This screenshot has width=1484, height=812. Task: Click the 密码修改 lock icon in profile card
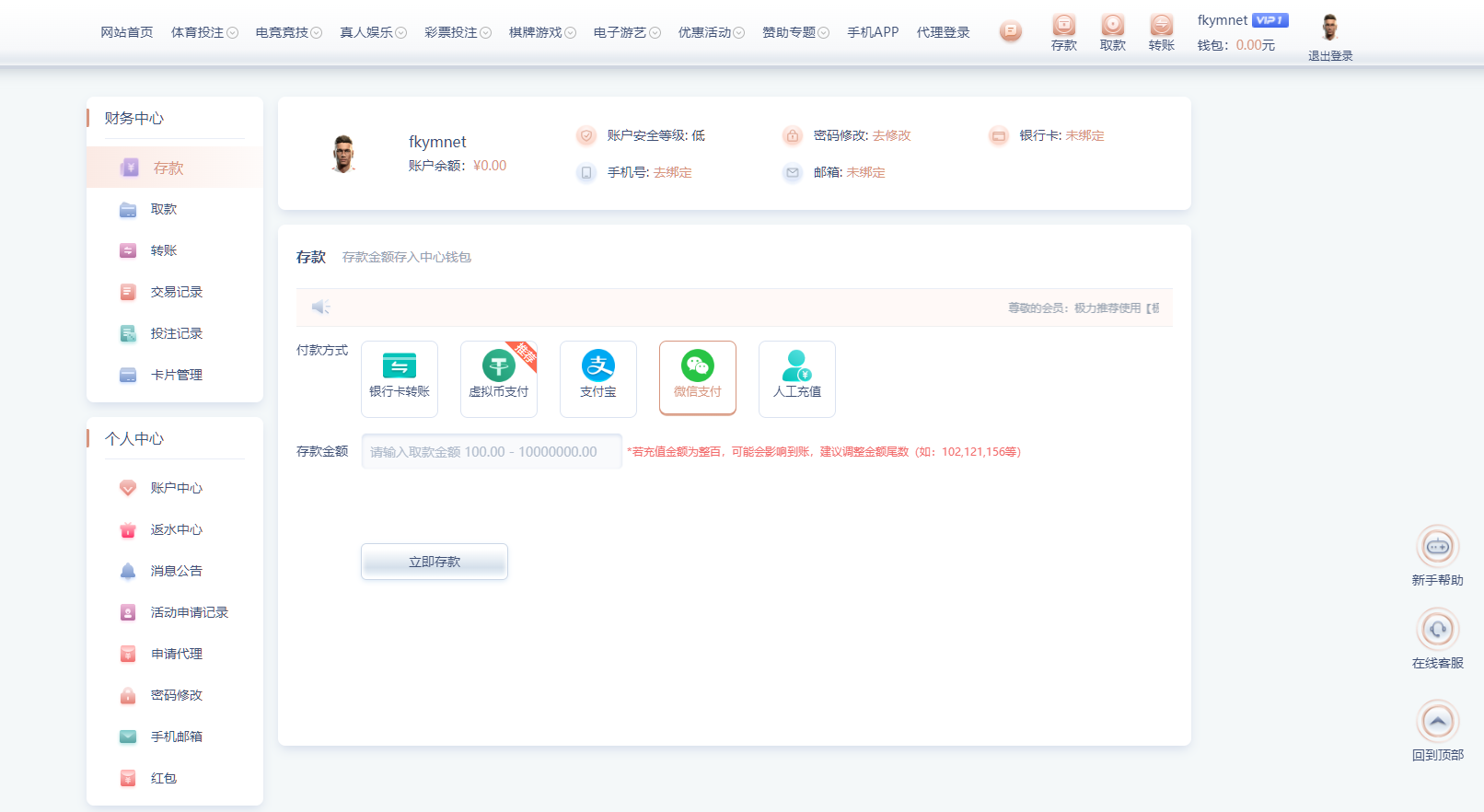tap(793, 135)
